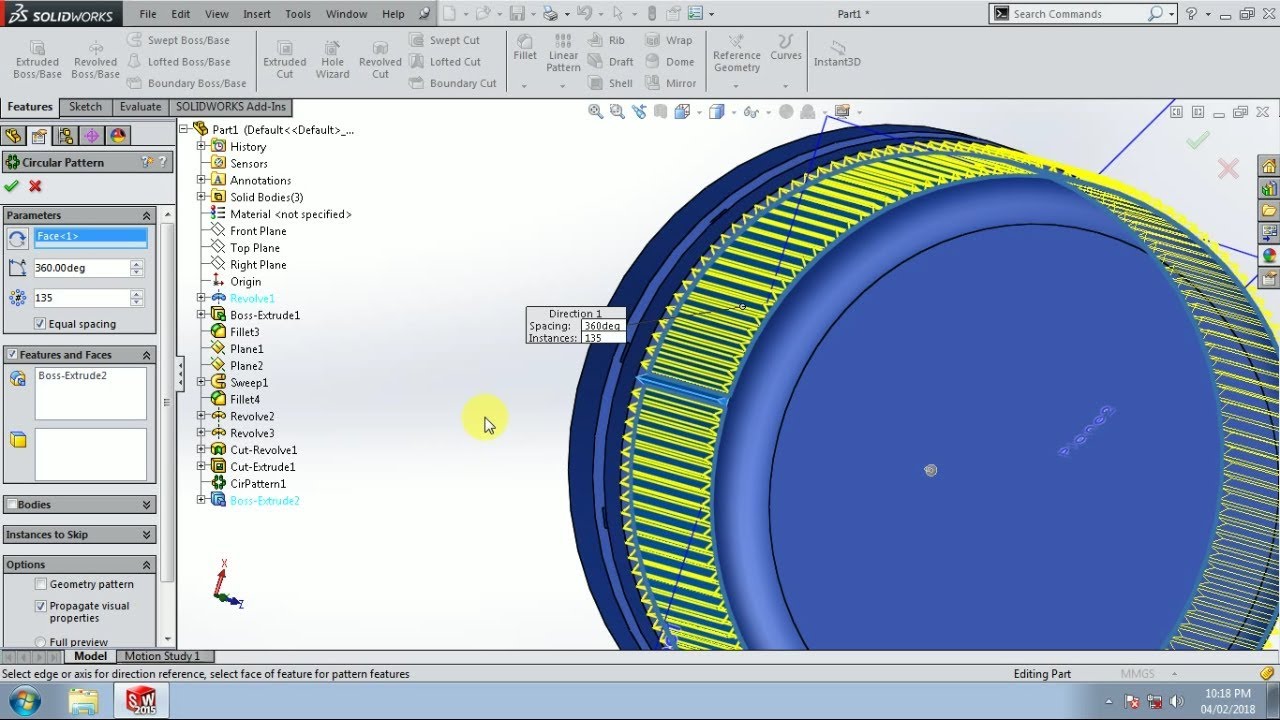Open the File menu

tap(148, 14)
